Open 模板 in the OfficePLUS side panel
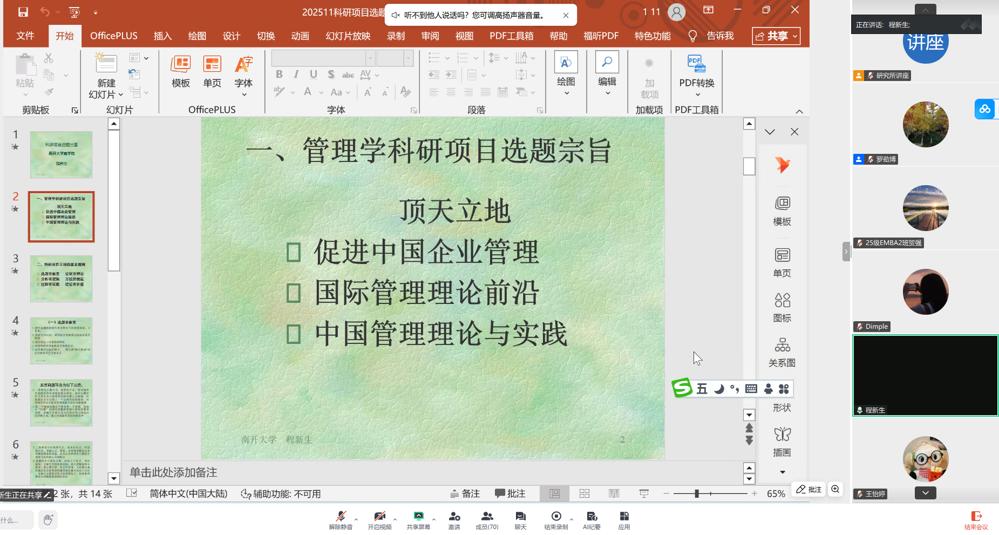Image resolution: width=999 pixels, height=535 pixels. point(782,211)
